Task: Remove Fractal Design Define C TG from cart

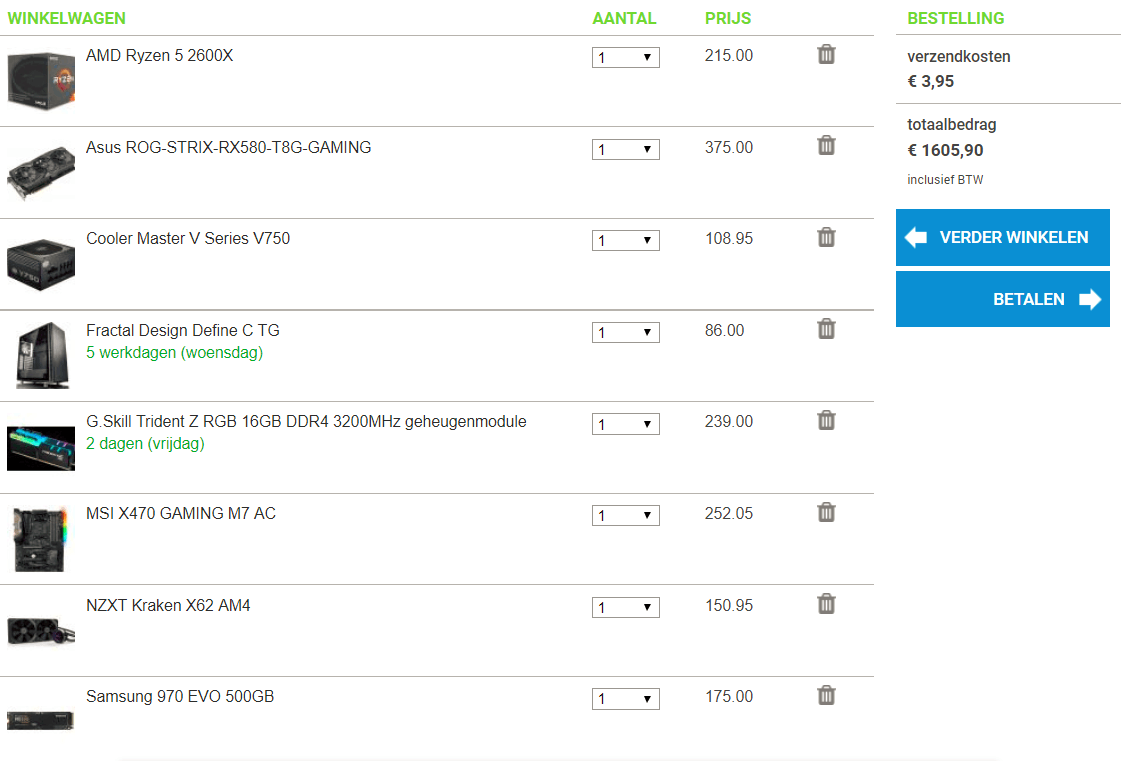Action: point(827,329)
